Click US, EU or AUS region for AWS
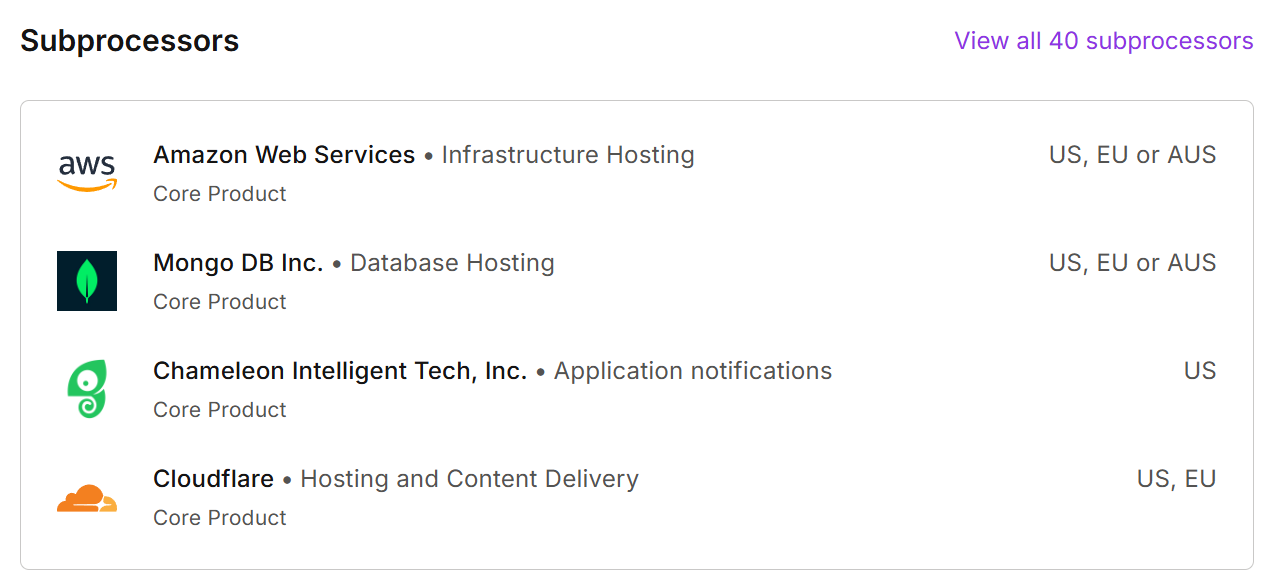The image size is (1273, 588). (x=1132, y=155)
